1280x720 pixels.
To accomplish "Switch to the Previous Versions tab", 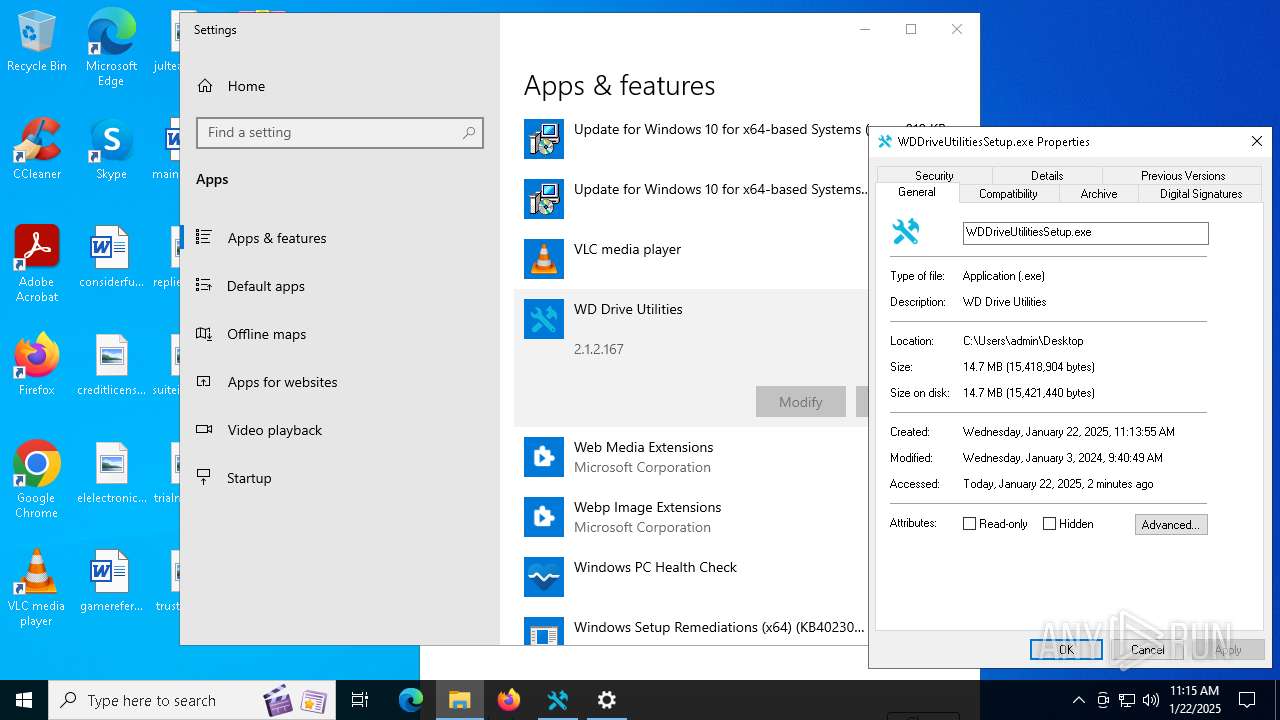I will click(x=1183, y=175).
